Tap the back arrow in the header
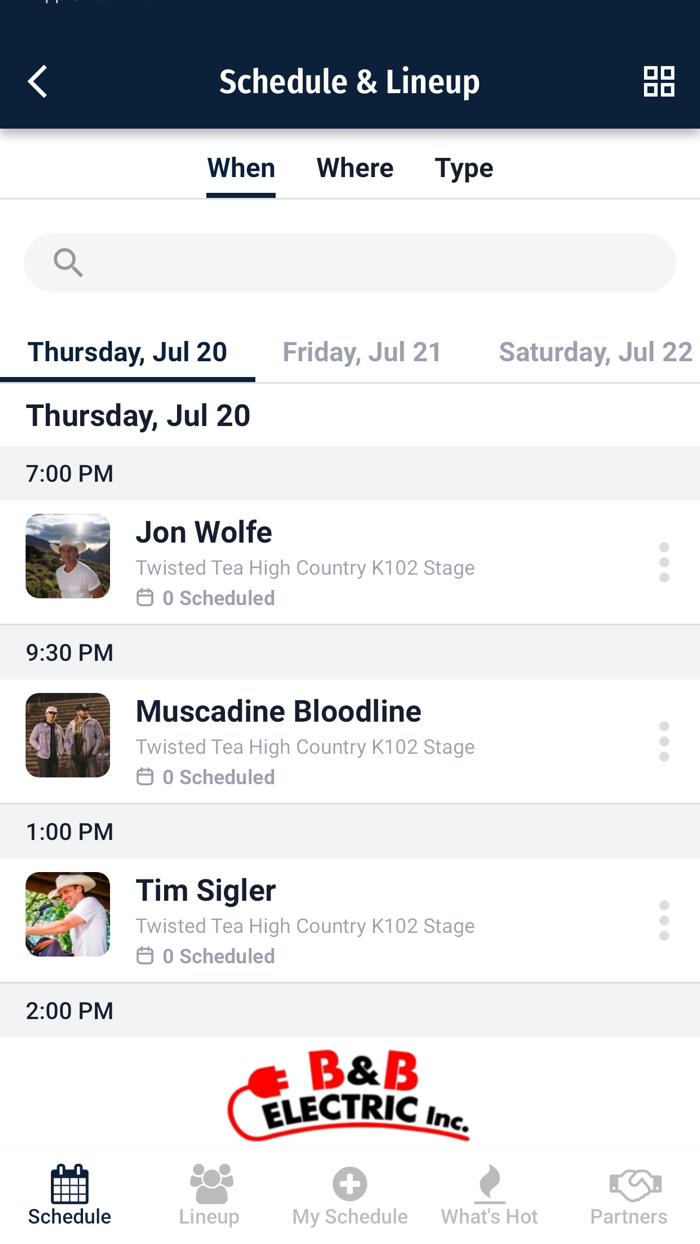 [37, 81]
